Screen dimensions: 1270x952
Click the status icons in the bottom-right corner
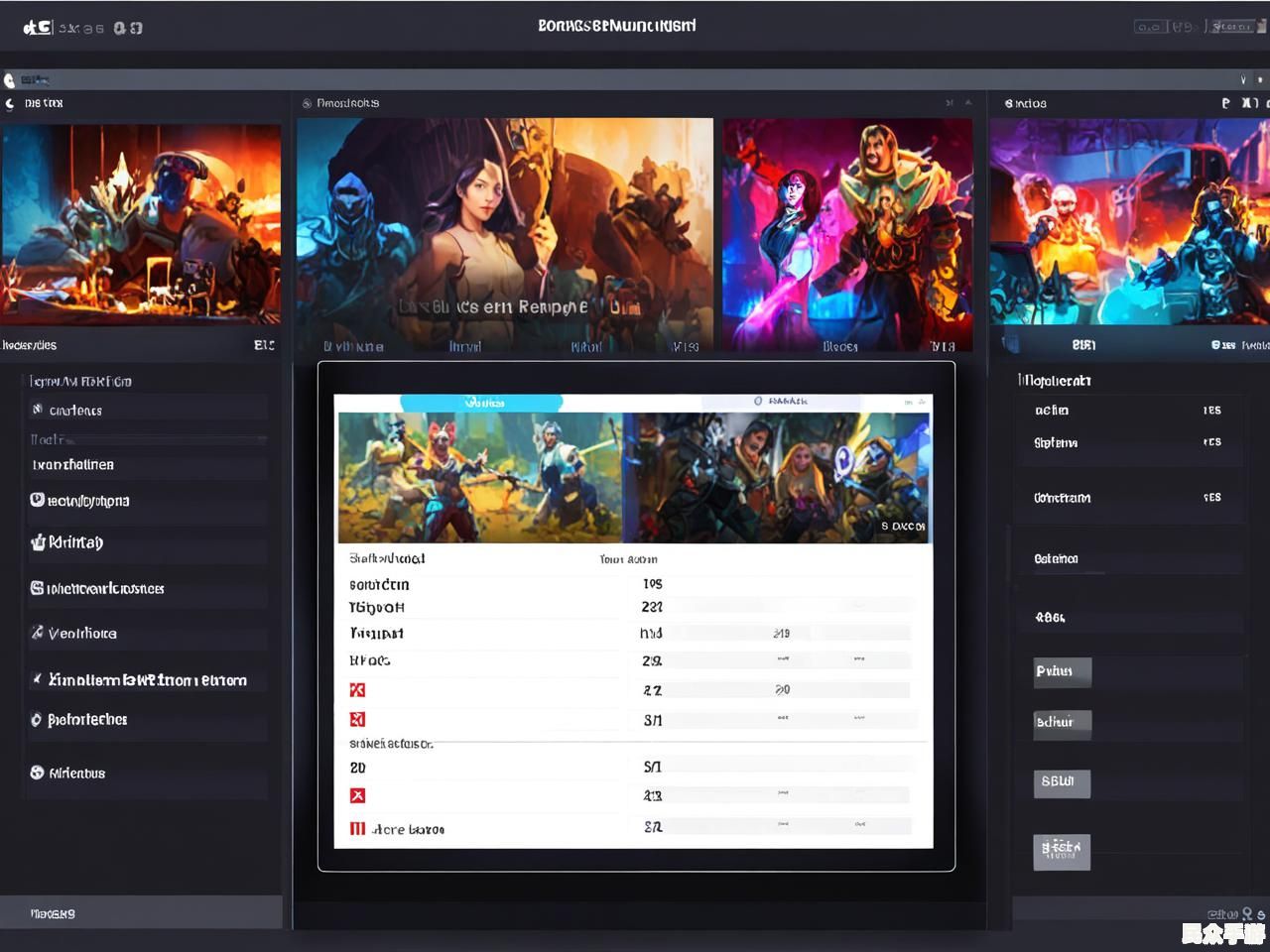pos(1236,913)
